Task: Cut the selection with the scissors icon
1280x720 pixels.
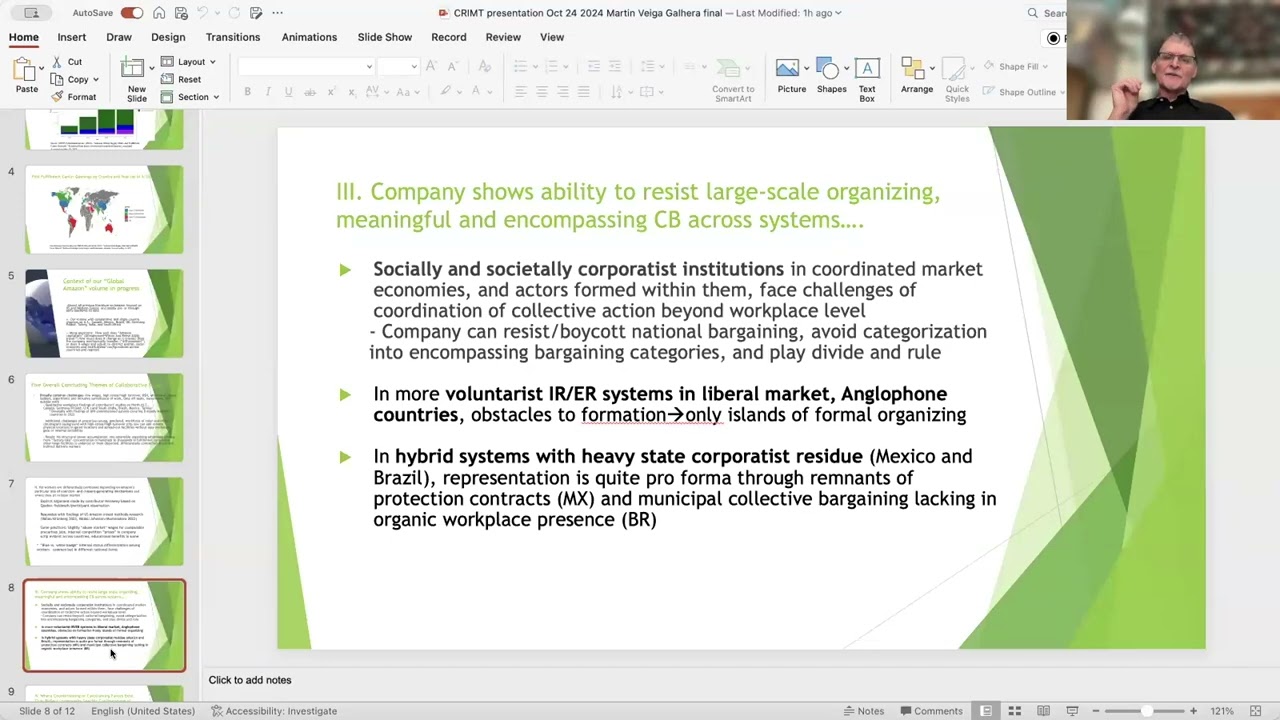Action: 57,62
